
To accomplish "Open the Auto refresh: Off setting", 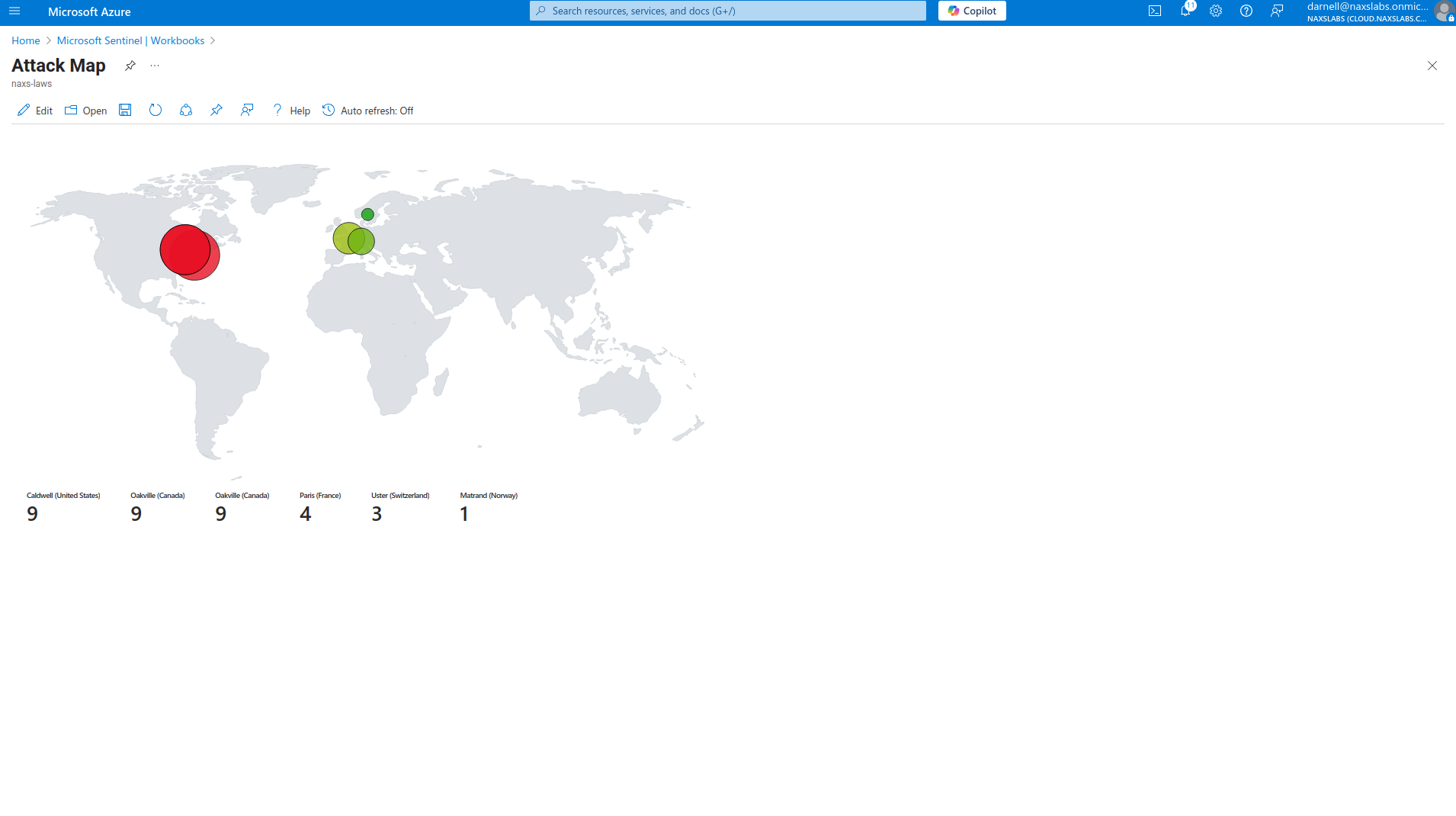I will pos(368,111).
